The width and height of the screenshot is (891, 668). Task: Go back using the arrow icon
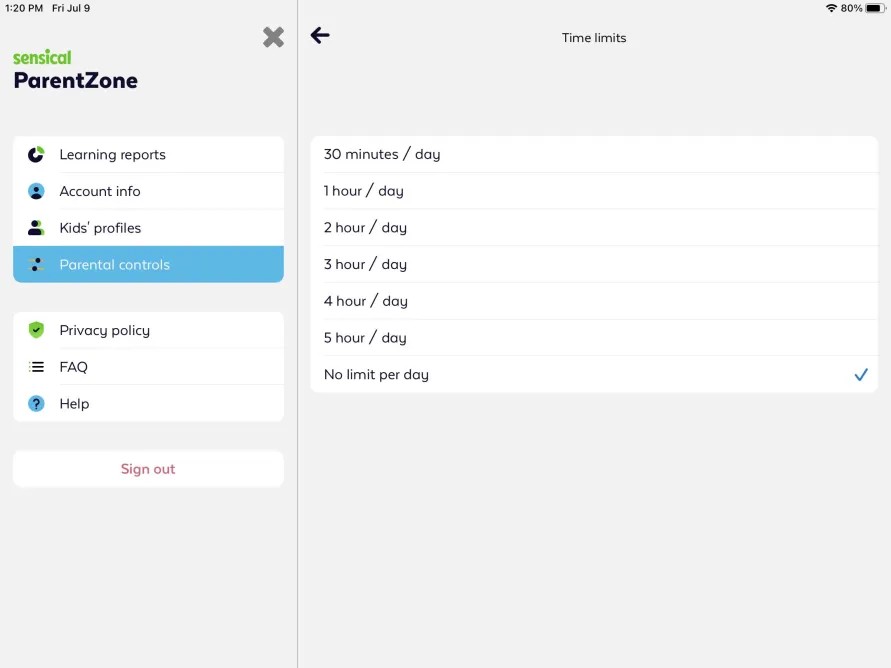320,35
